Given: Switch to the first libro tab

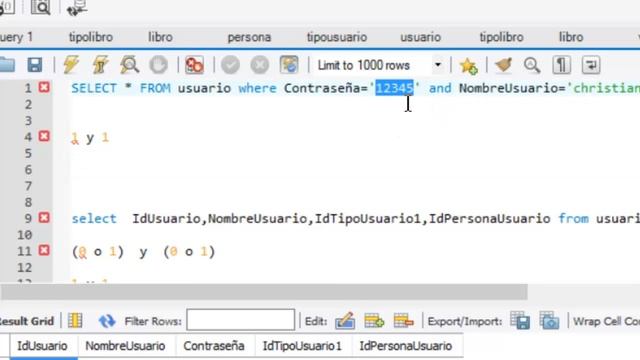Looking at the screenshot, I should (160, 37).
